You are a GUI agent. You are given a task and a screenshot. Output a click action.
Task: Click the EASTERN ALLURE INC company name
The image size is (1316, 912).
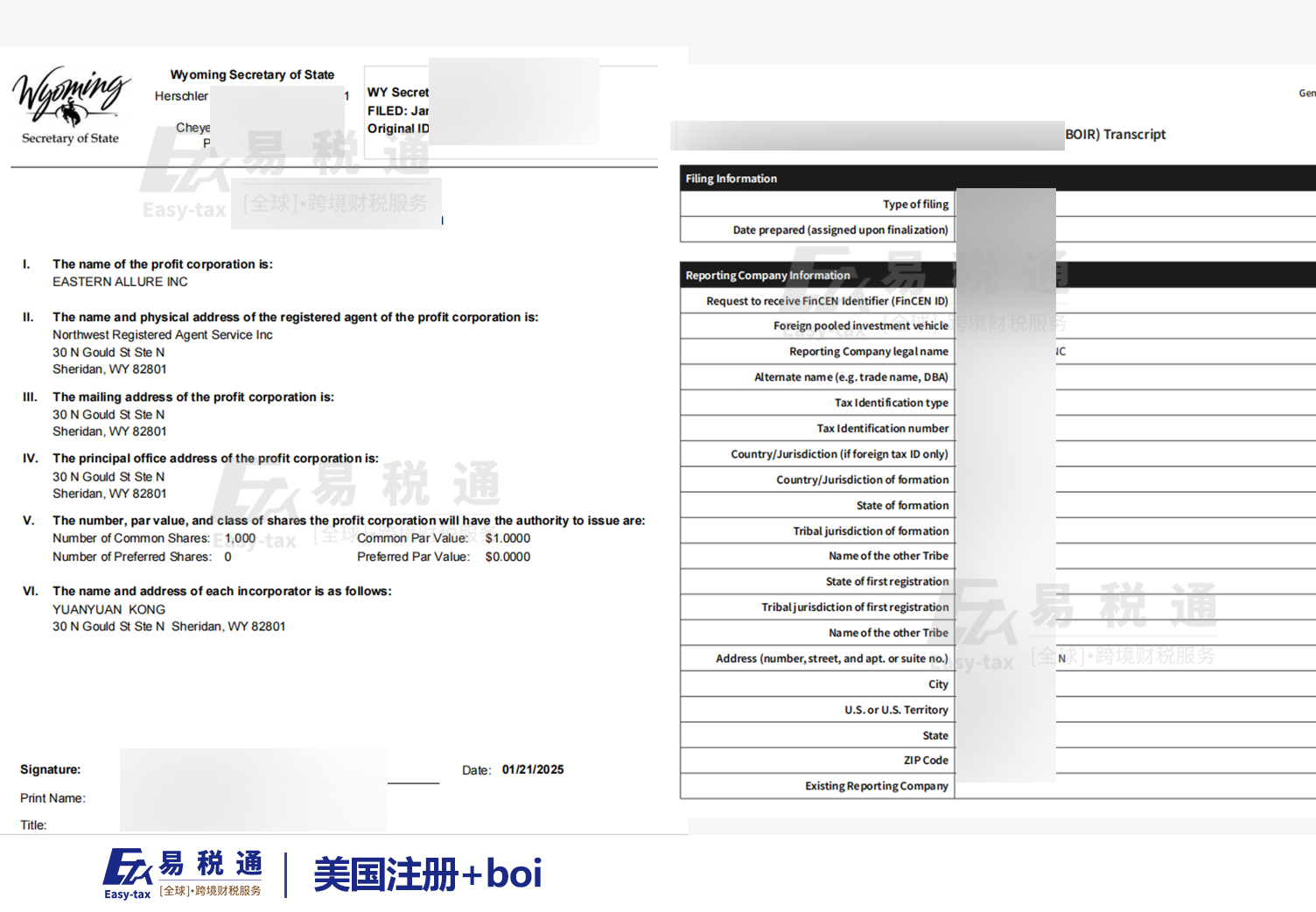[x=119, y=281]
